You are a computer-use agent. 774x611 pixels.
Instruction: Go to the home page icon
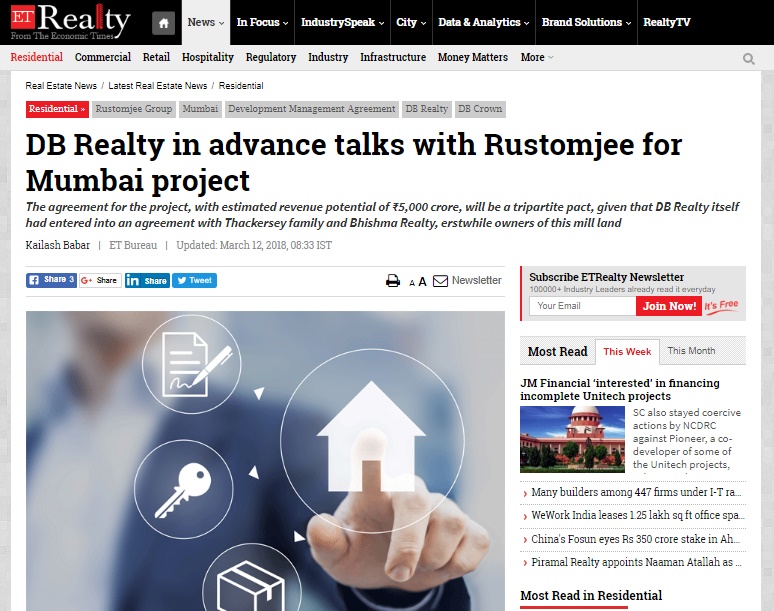[x=163, y=23]
